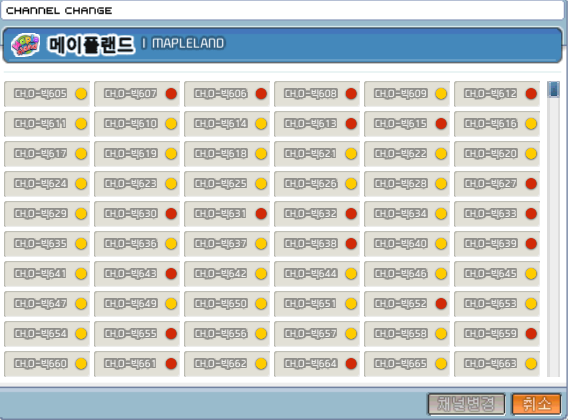Pick channel CH.0-빅629

pos(47,214)
